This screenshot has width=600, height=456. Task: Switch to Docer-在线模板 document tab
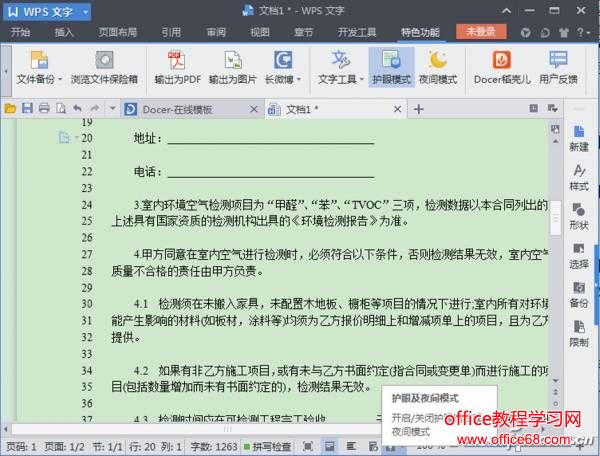[x=191, y=109]
